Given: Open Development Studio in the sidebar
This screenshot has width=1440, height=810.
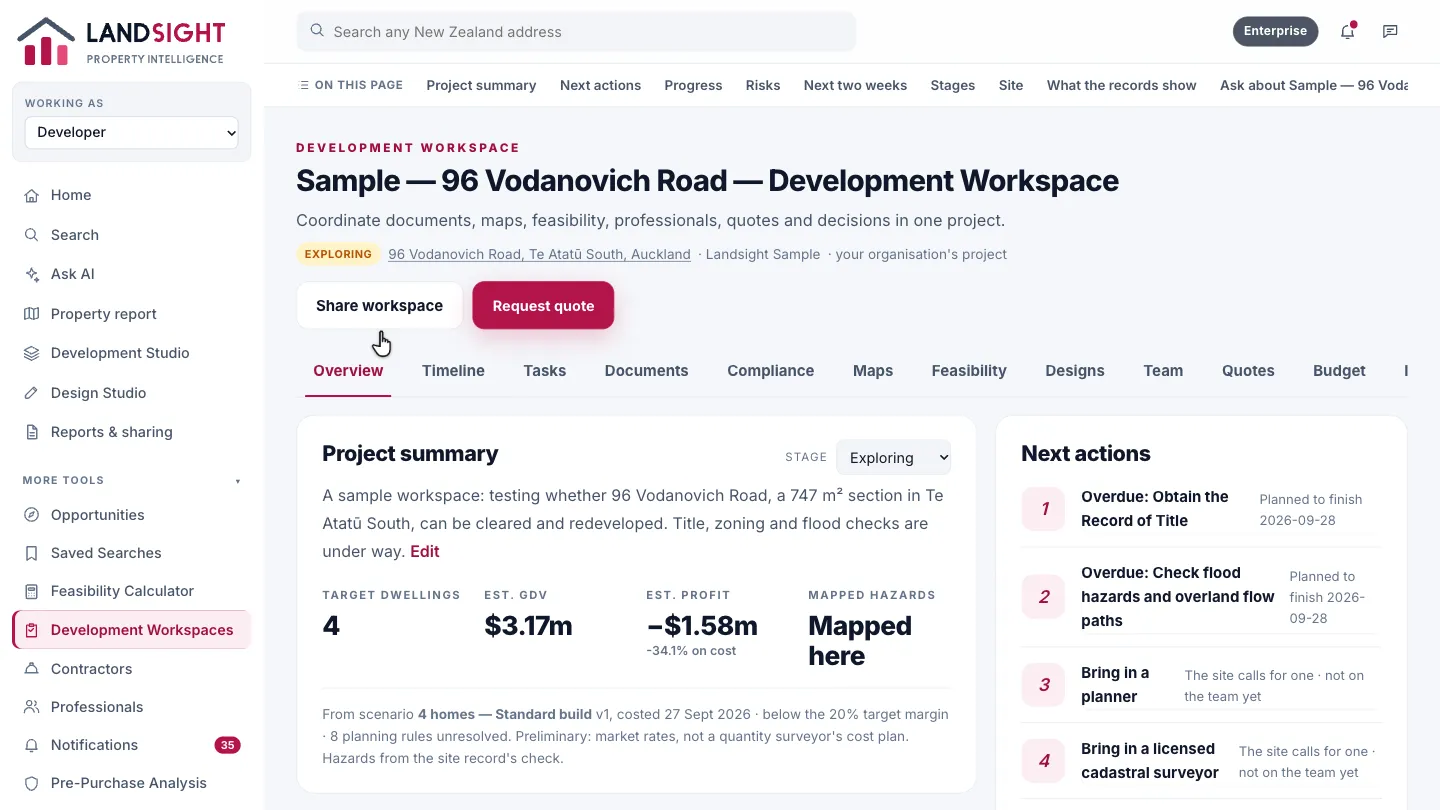Looking at the screenshot, I should click(x=131, y=353).
